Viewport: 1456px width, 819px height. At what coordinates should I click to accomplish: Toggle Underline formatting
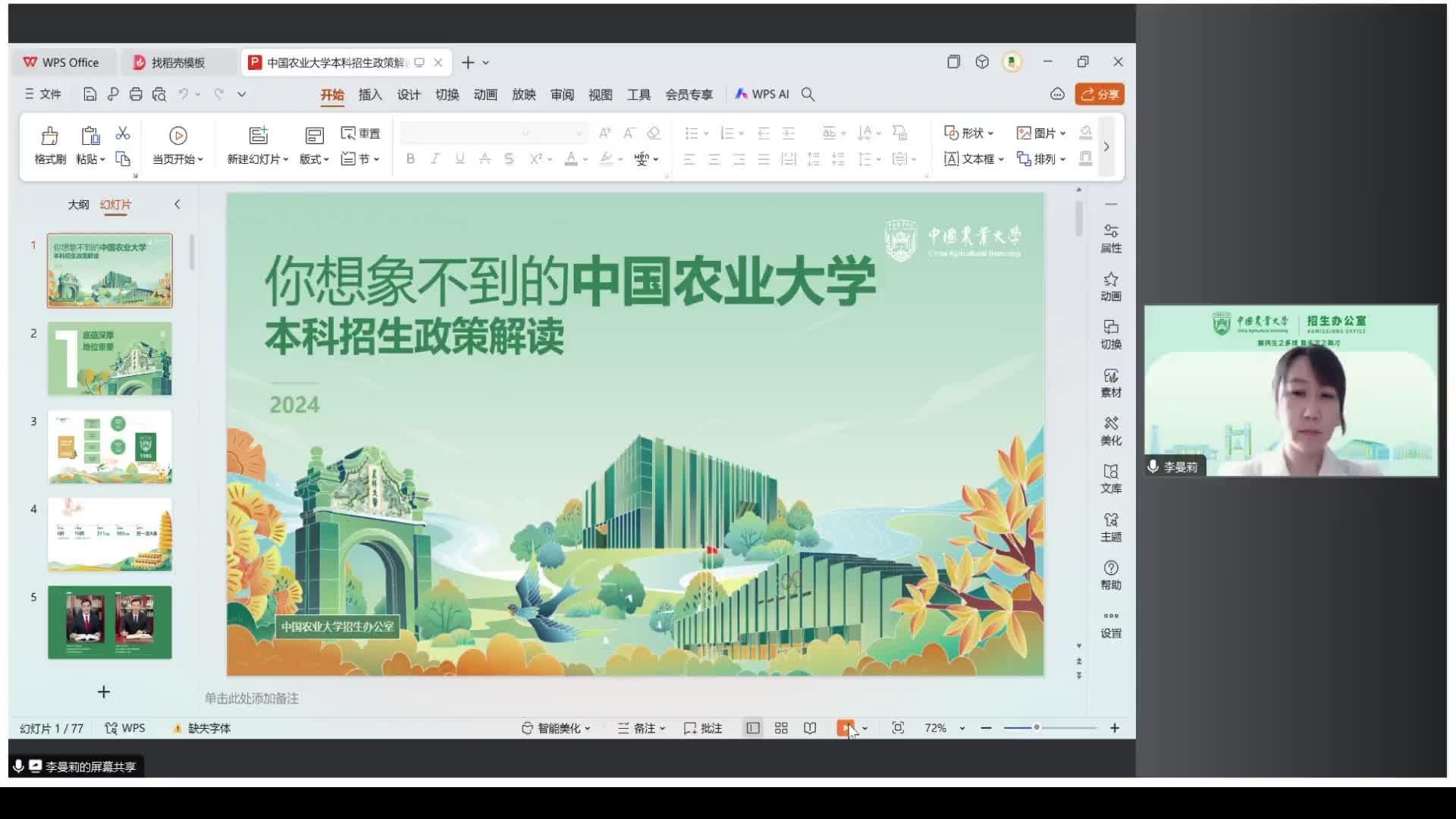pyautogui.click(x=460, y=158)
